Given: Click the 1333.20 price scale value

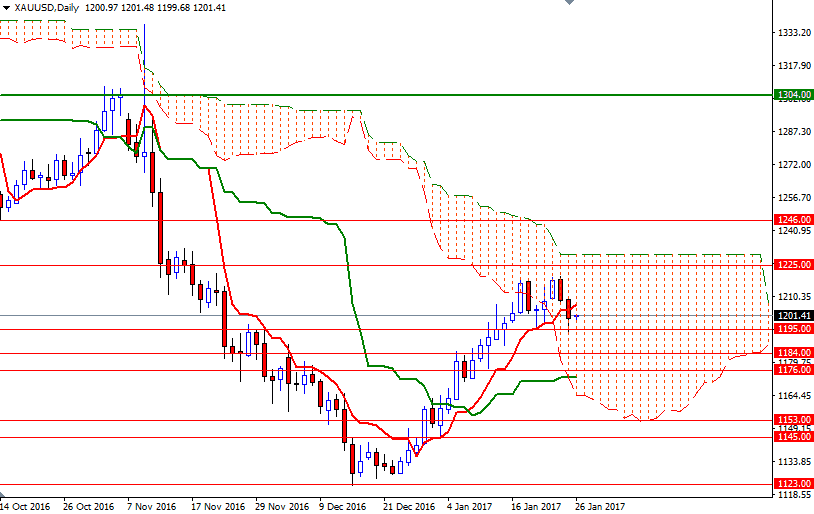Looking at the screenshot, I should 794,33.
